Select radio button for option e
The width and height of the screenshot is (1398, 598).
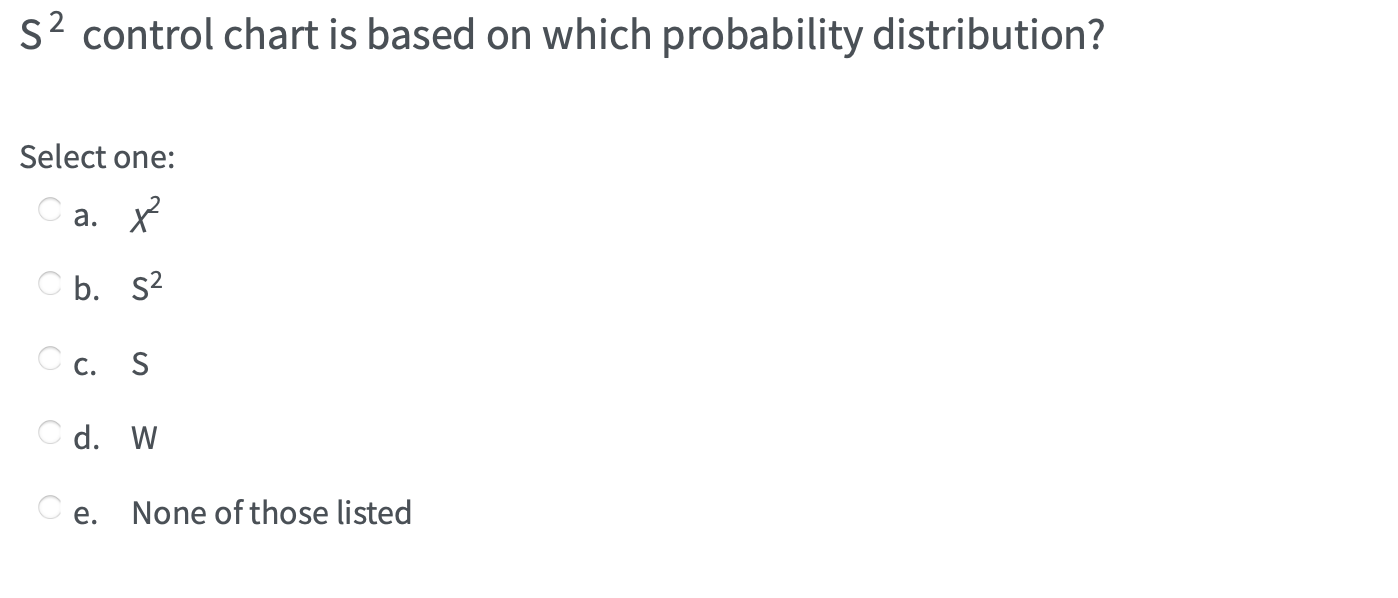point(48,506)
